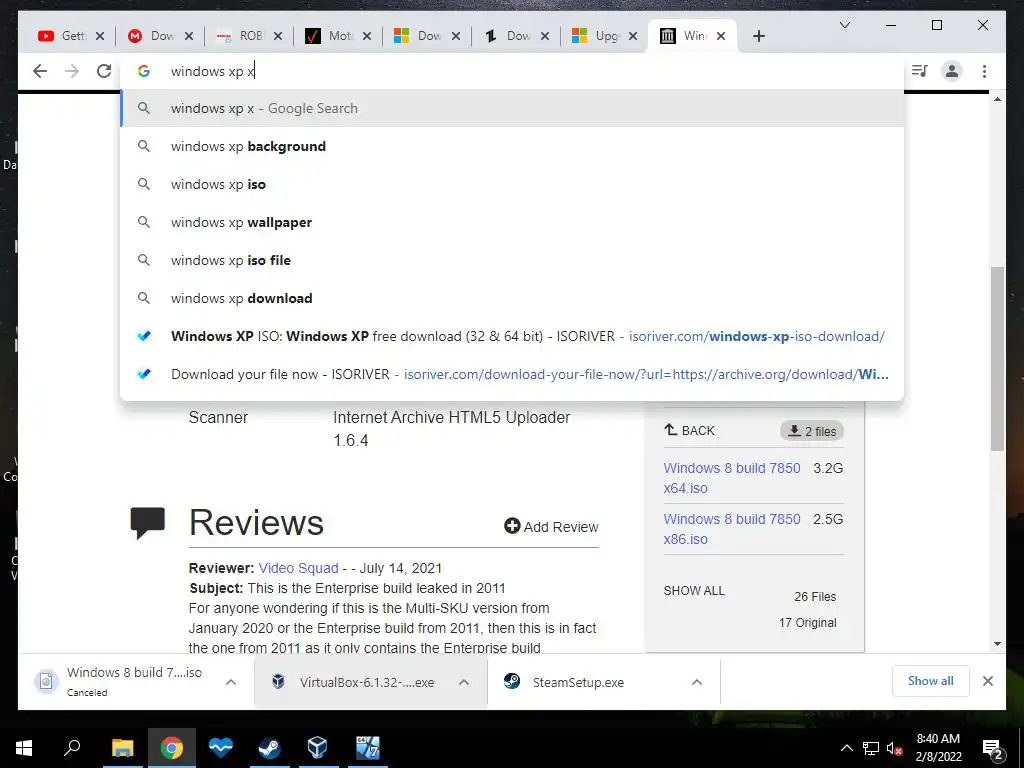This screenshot has width=1024, height=768.
Task: Choose the 'windows xp iso' suggestion
Action: 513,184
